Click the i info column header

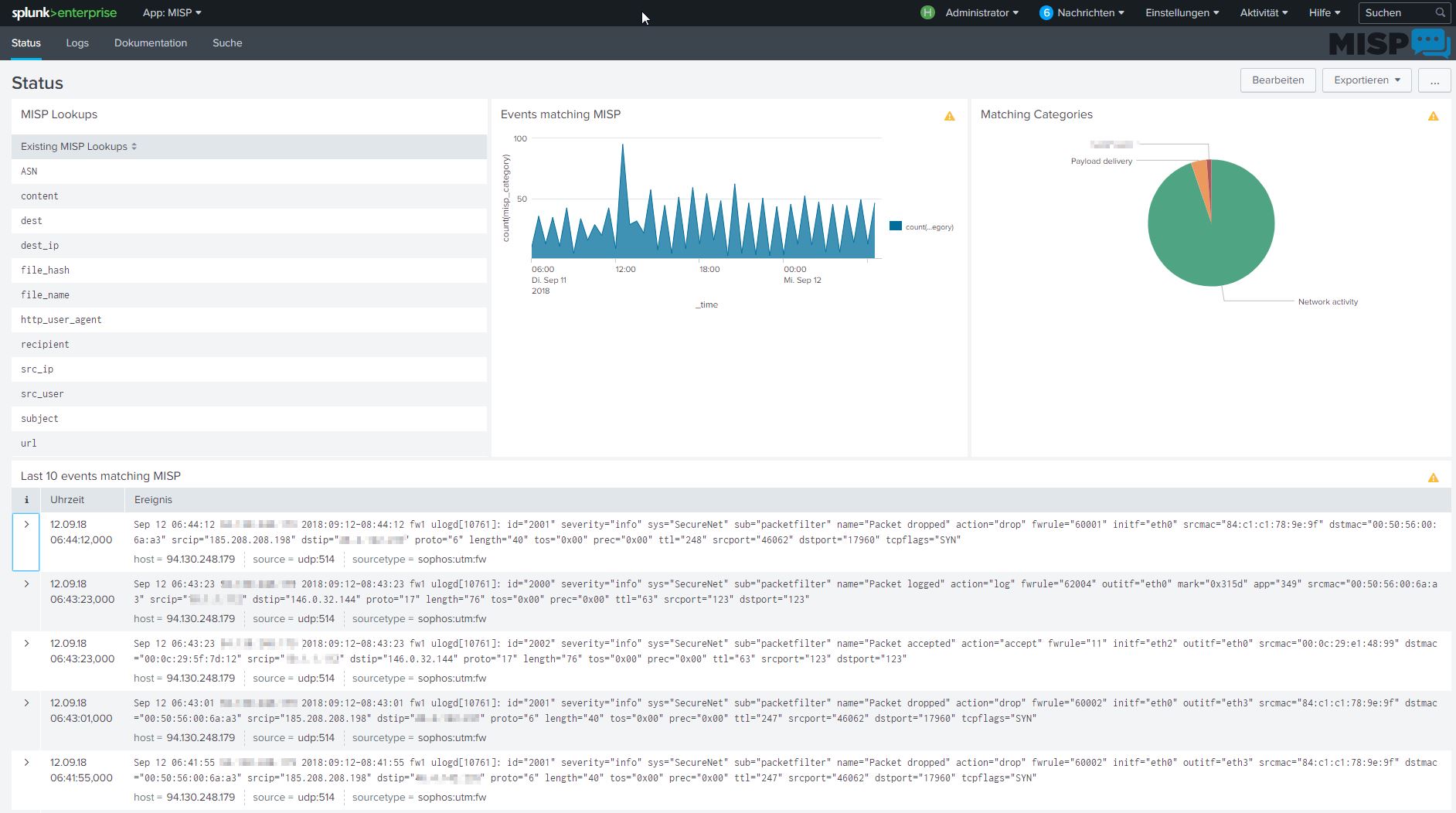(x=26, y=500)
